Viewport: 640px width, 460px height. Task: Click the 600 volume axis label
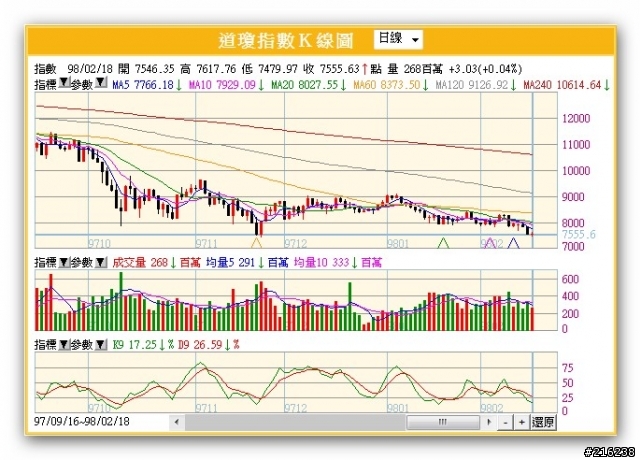click(570, 279)
